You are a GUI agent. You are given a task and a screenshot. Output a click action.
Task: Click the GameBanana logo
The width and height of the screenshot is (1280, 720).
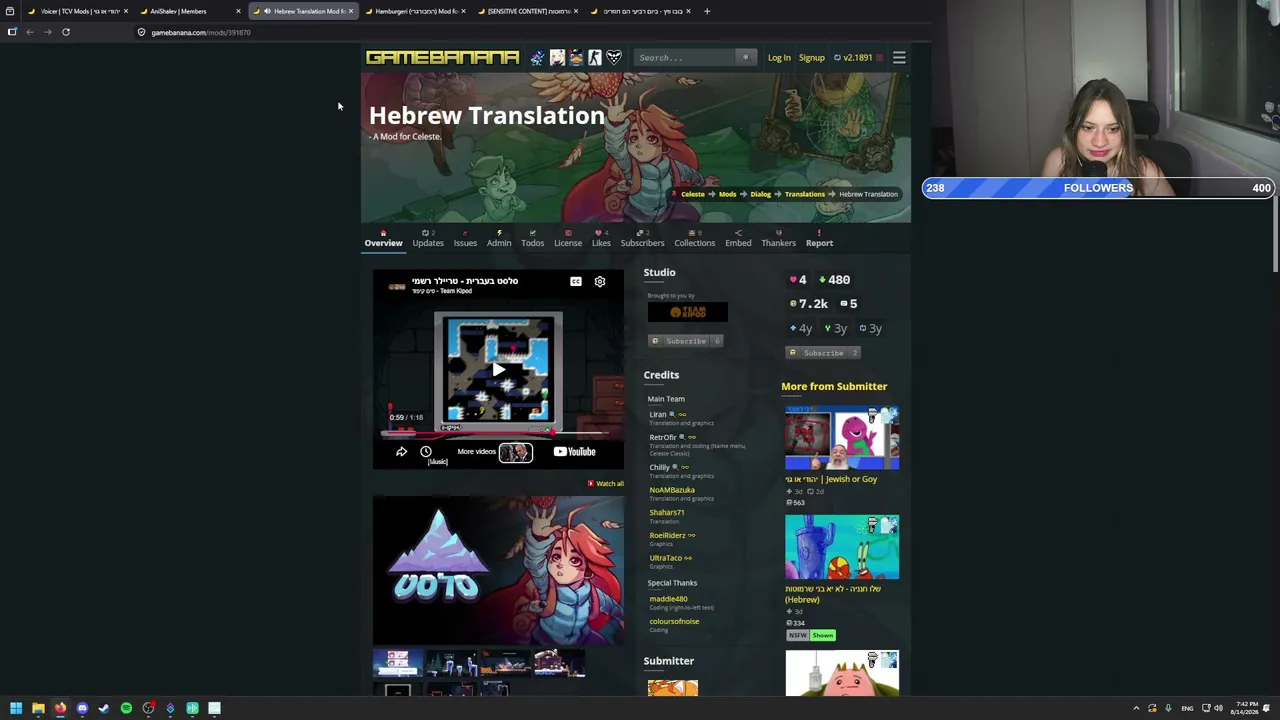pos(442,58)
